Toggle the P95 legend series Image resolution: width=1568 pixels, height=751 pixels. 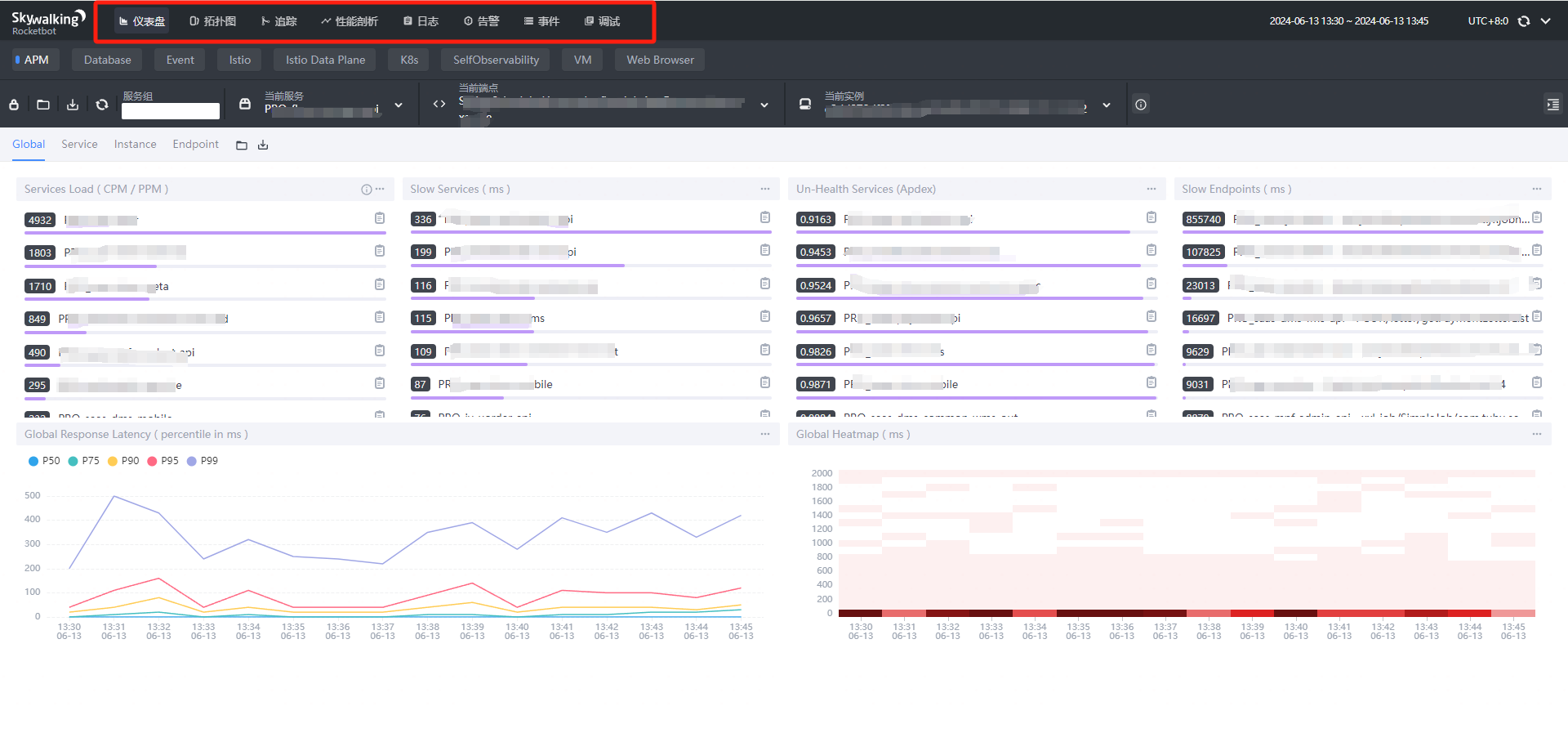pyautogui.click(x=163, y=461)
